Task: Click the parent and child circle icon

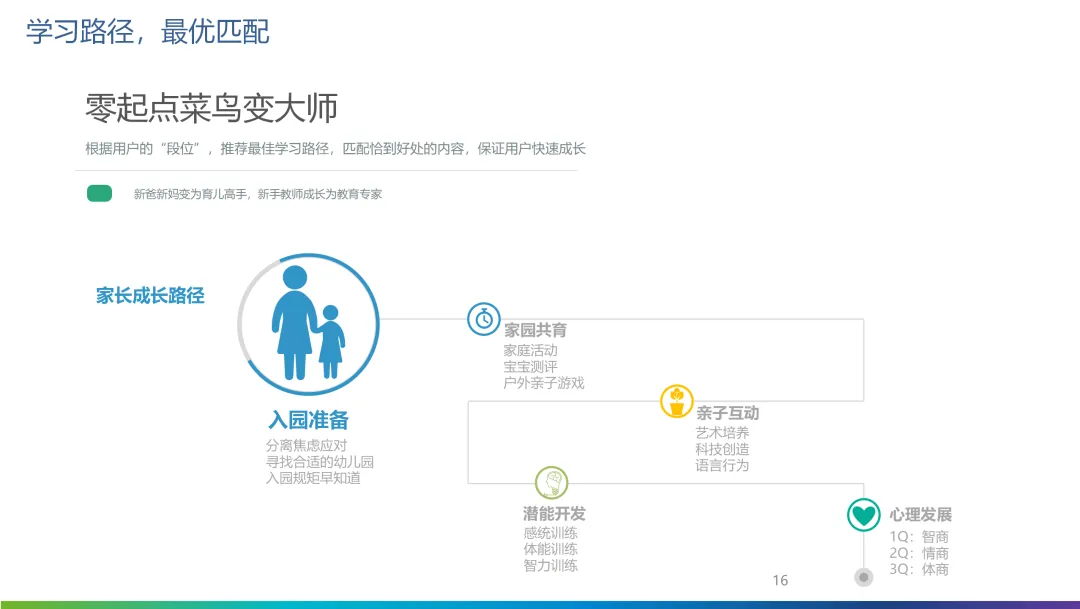Action: [x=309, y=324]
